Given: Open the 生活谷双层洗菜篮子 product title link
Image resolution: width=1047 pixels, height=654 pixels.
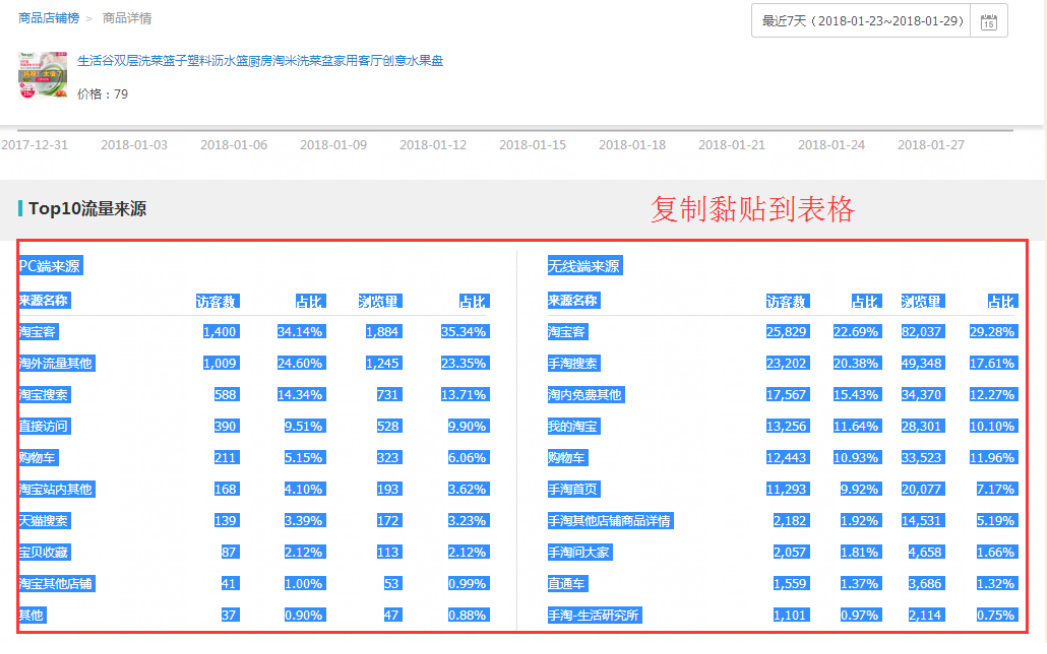Looking at the screenshot, I should (x=259, y=61).
